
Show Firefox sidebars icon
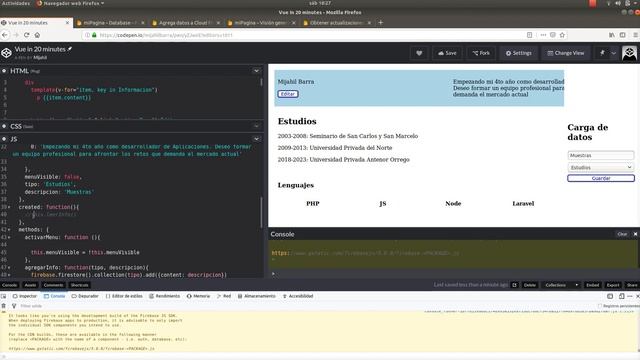pos(622,35)
